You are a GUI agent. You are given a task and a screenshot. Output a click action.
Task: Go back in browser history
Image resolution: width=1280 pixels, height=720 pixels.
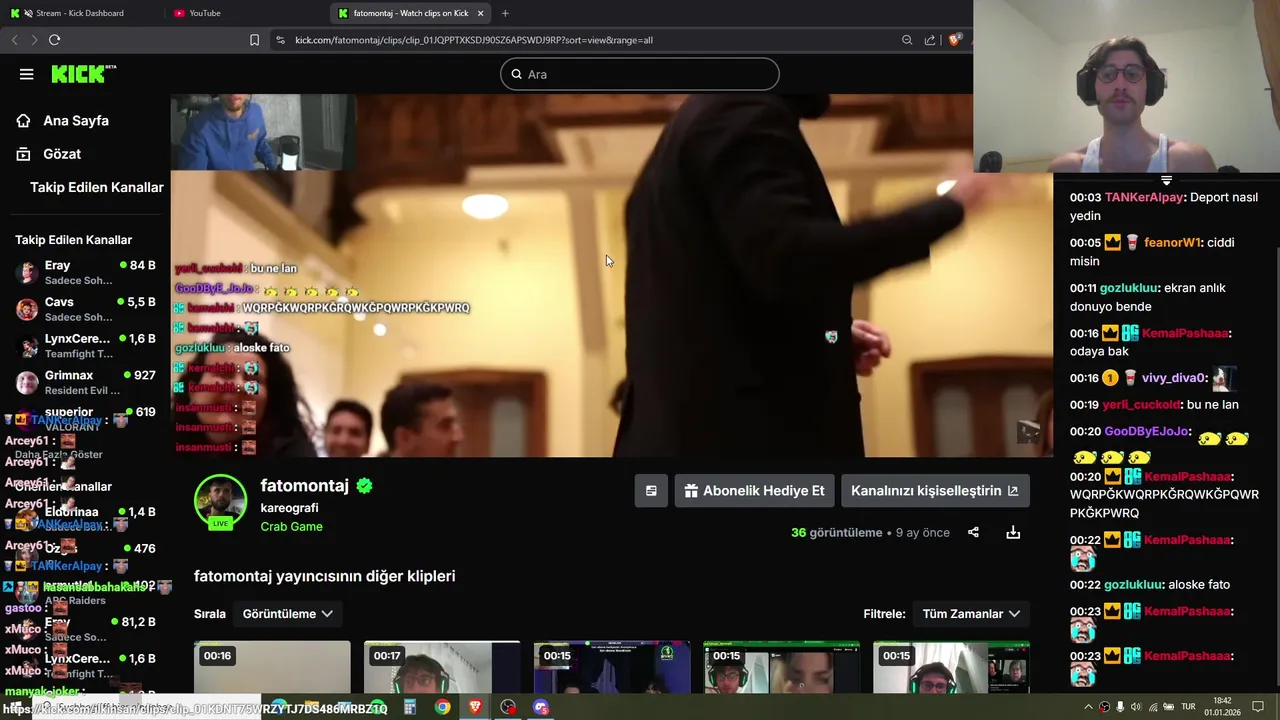[14, 40]
